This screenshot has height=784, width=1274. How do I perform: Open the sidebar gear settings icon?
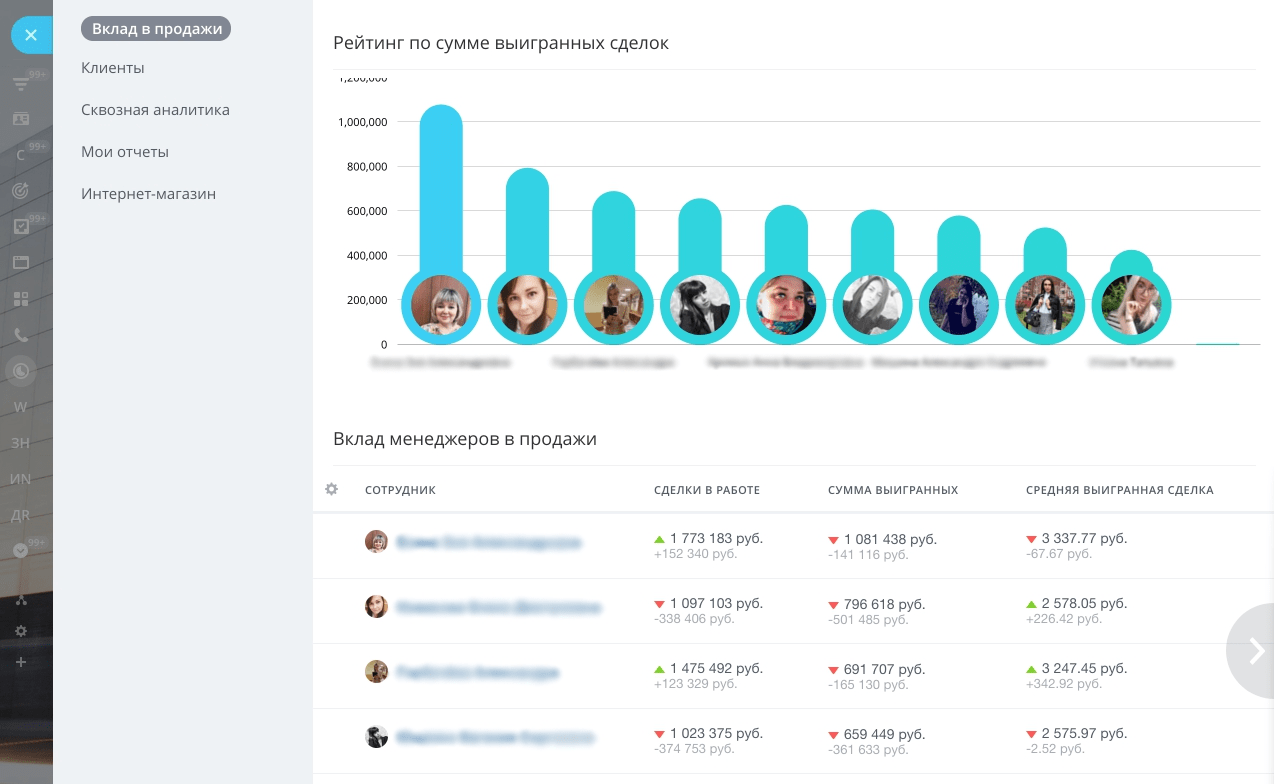click(x=21, y=631)
